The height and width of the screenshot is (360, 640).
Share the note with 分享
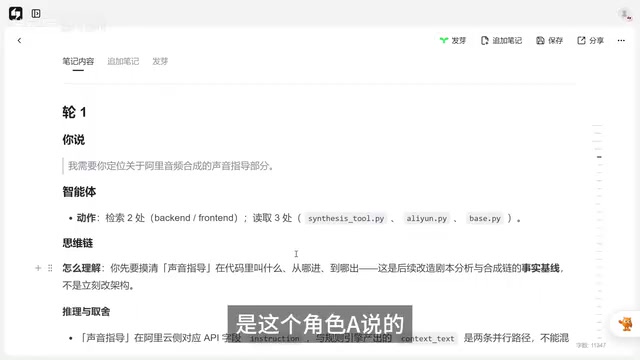click(590, 40)
